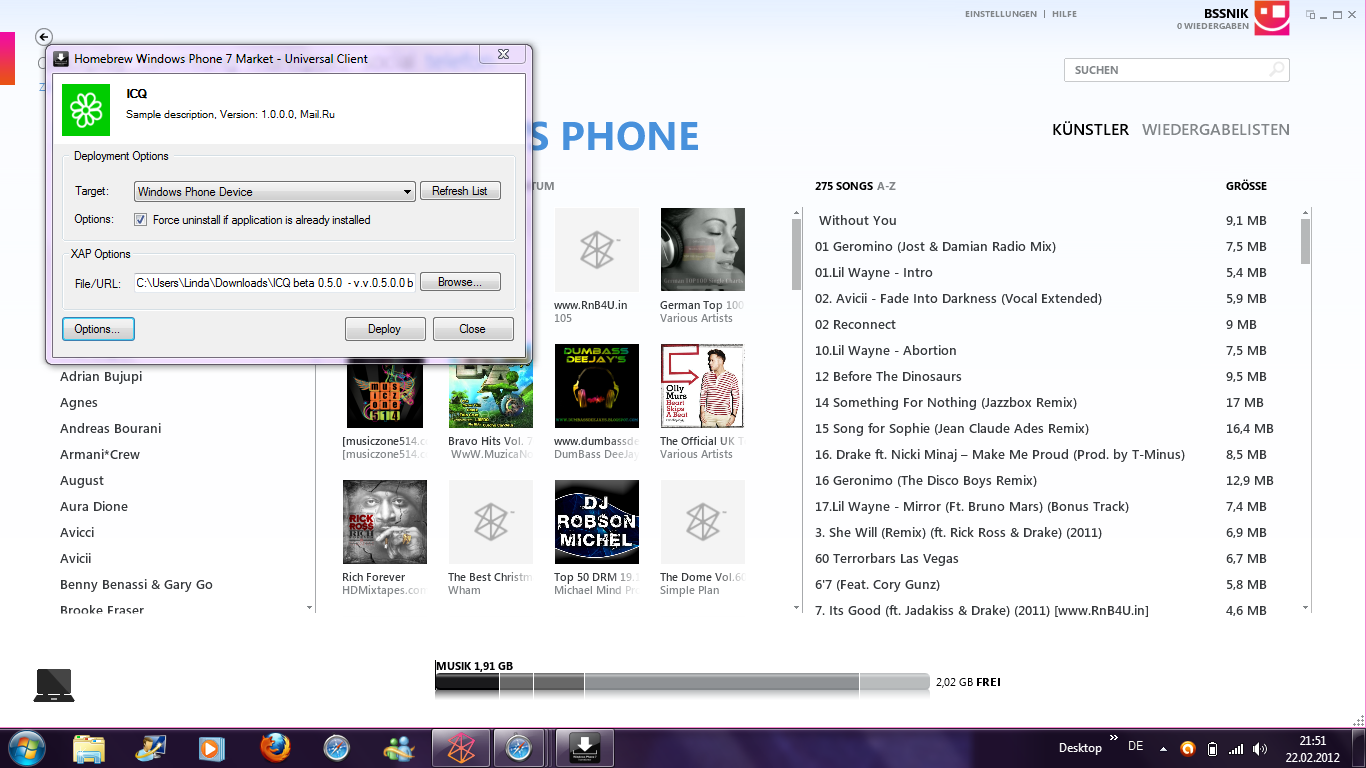Click the volume speaker tray icon
This screenshot has width=1366, height=768.
(1260, 748)
